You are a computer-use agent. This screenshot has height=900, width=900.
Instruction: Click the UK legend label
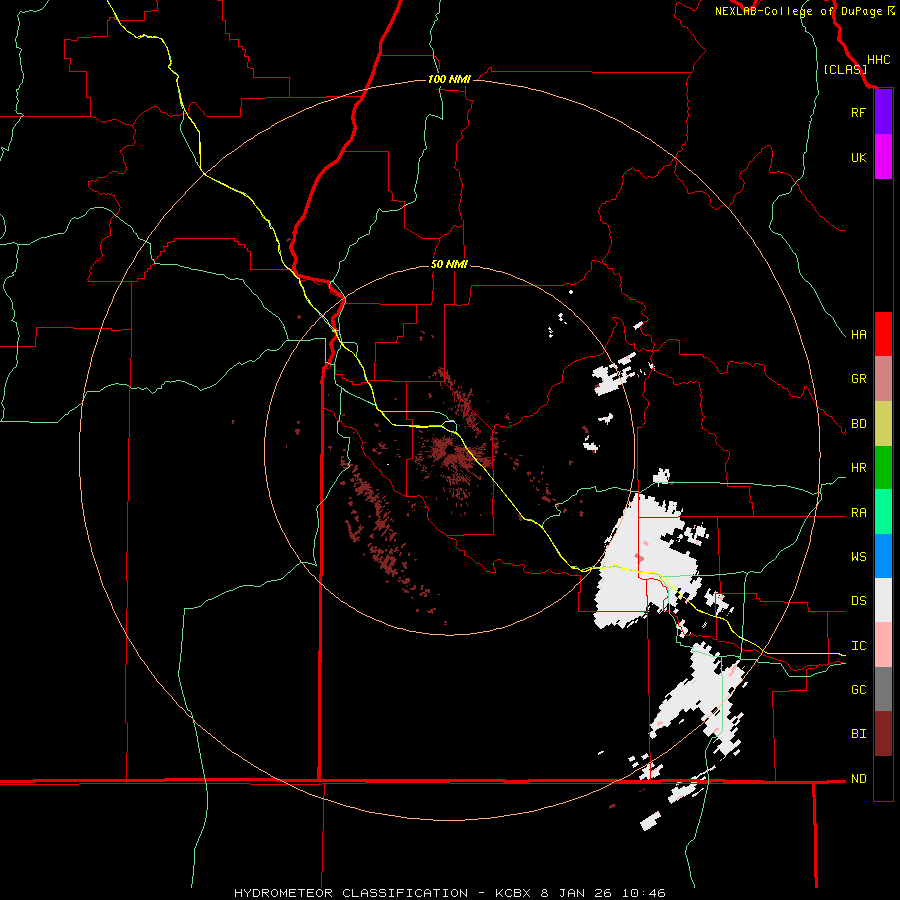point(858,158)
